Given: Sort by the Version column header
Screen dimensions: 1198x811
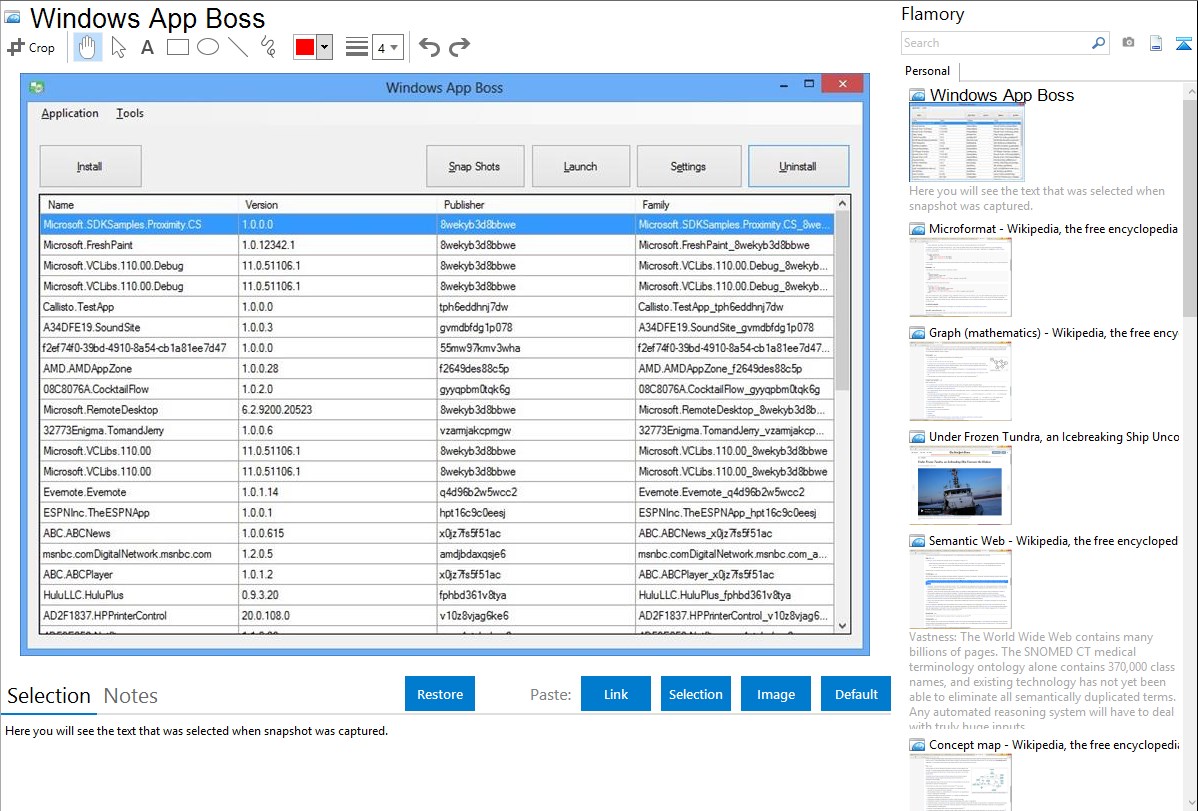Looking at the screenshot, I should (x=338, y=205).
